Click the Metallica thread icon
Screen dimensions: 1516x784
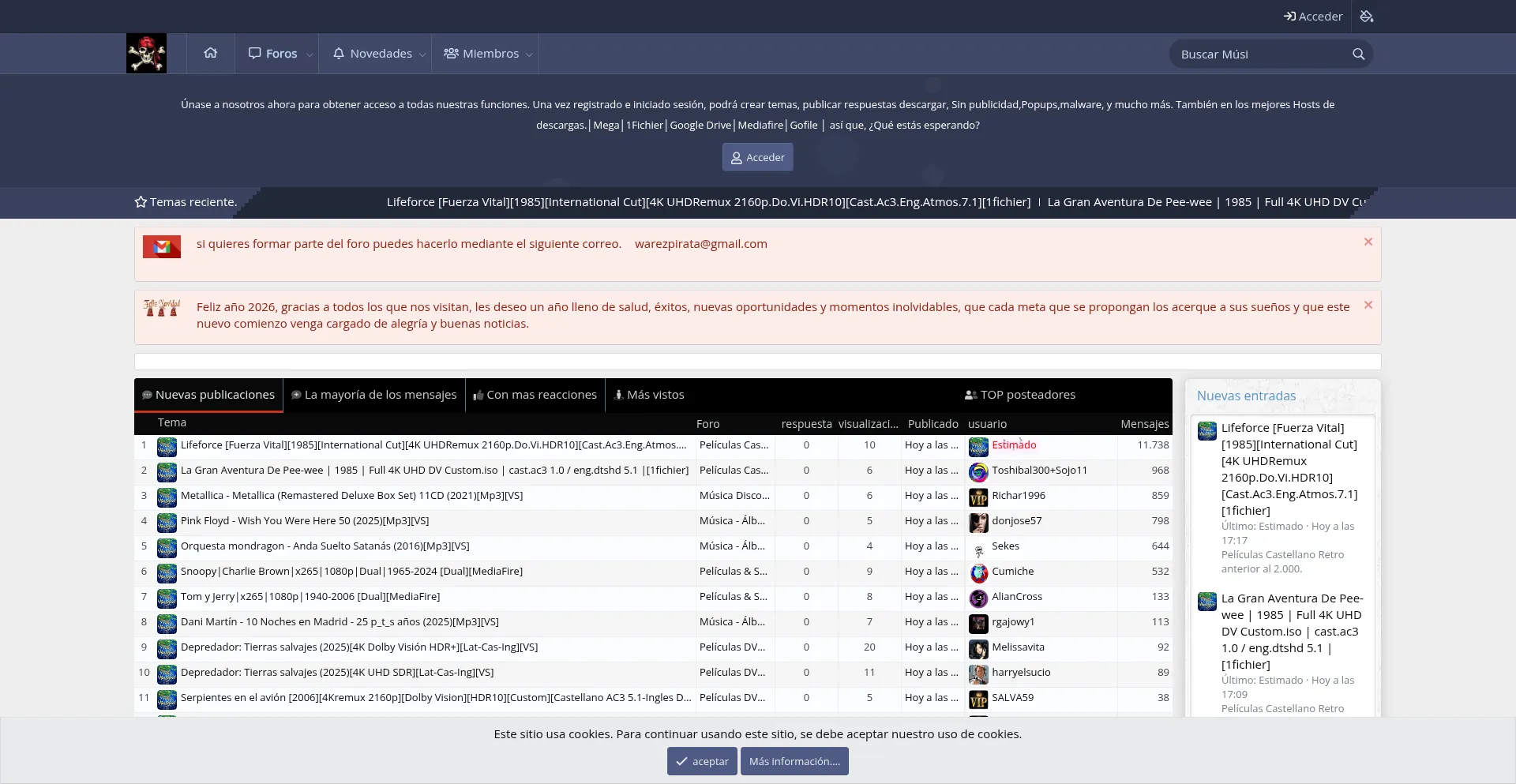167,497
